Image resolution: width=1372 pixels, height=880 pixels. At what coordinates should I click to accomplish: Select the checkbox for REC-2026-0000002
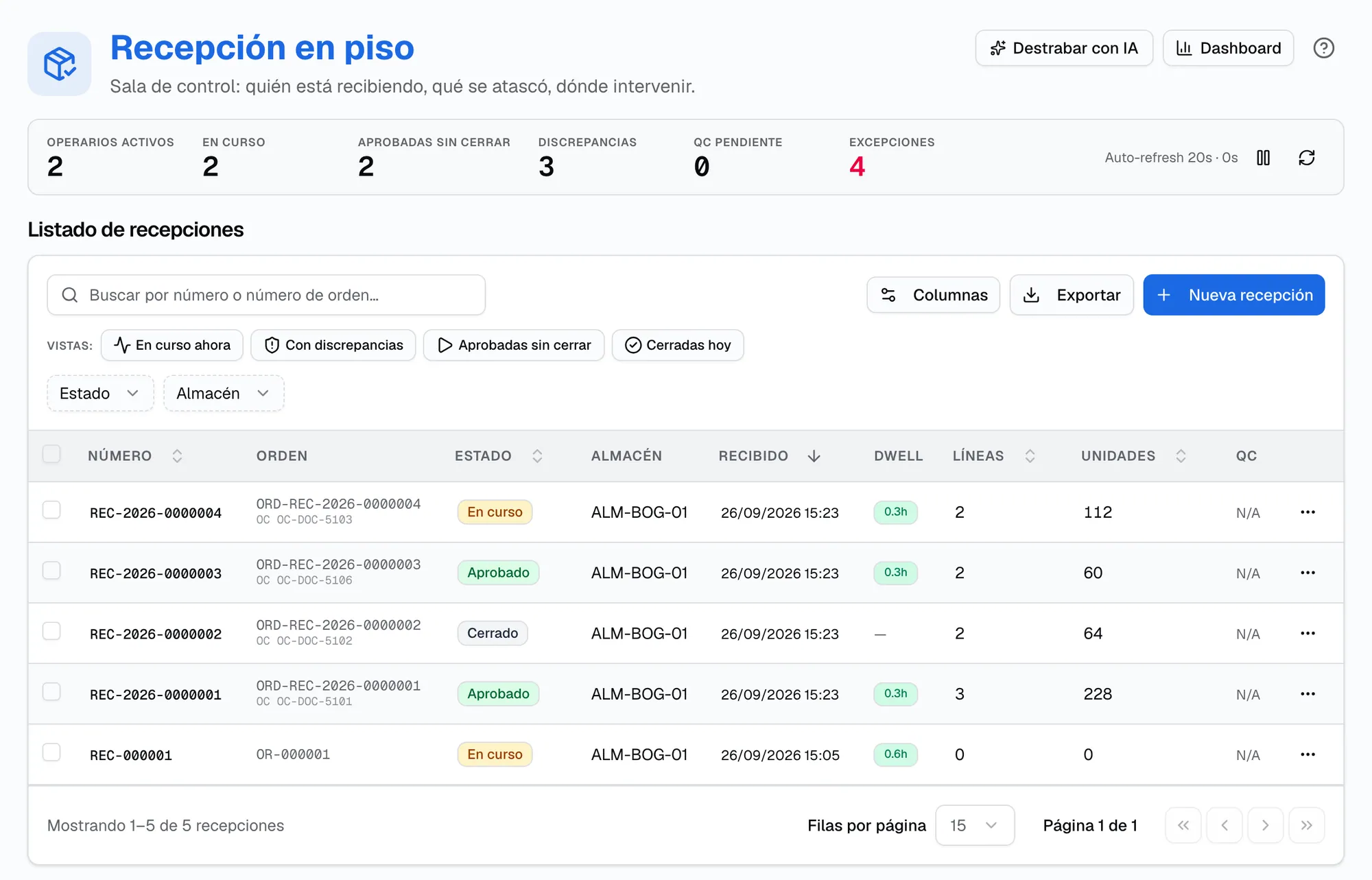pos(51,631)
